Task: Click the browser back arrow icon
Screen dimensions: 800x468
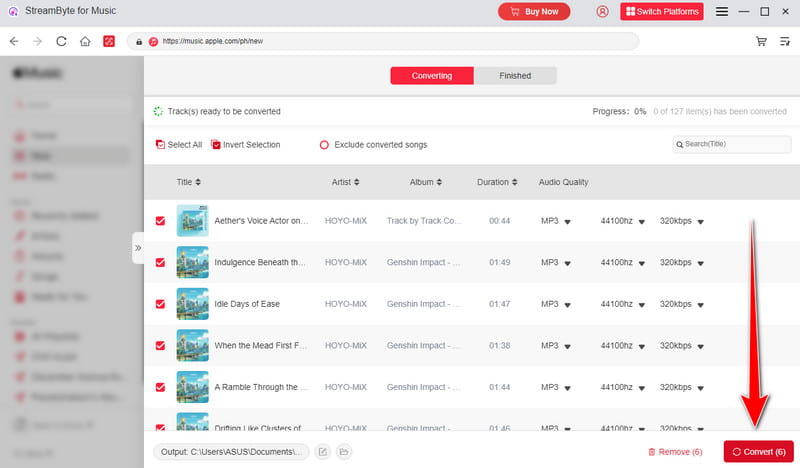Action: point(14,42)
